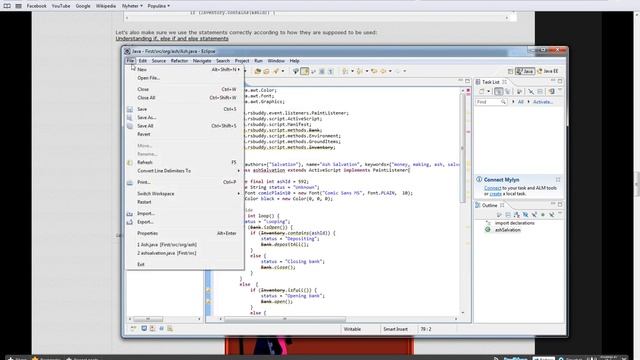The height and width of the screenshot is (360, 640).
Task: Click the Next Annotation toolbar icon
Action: [x=345, y=71]
